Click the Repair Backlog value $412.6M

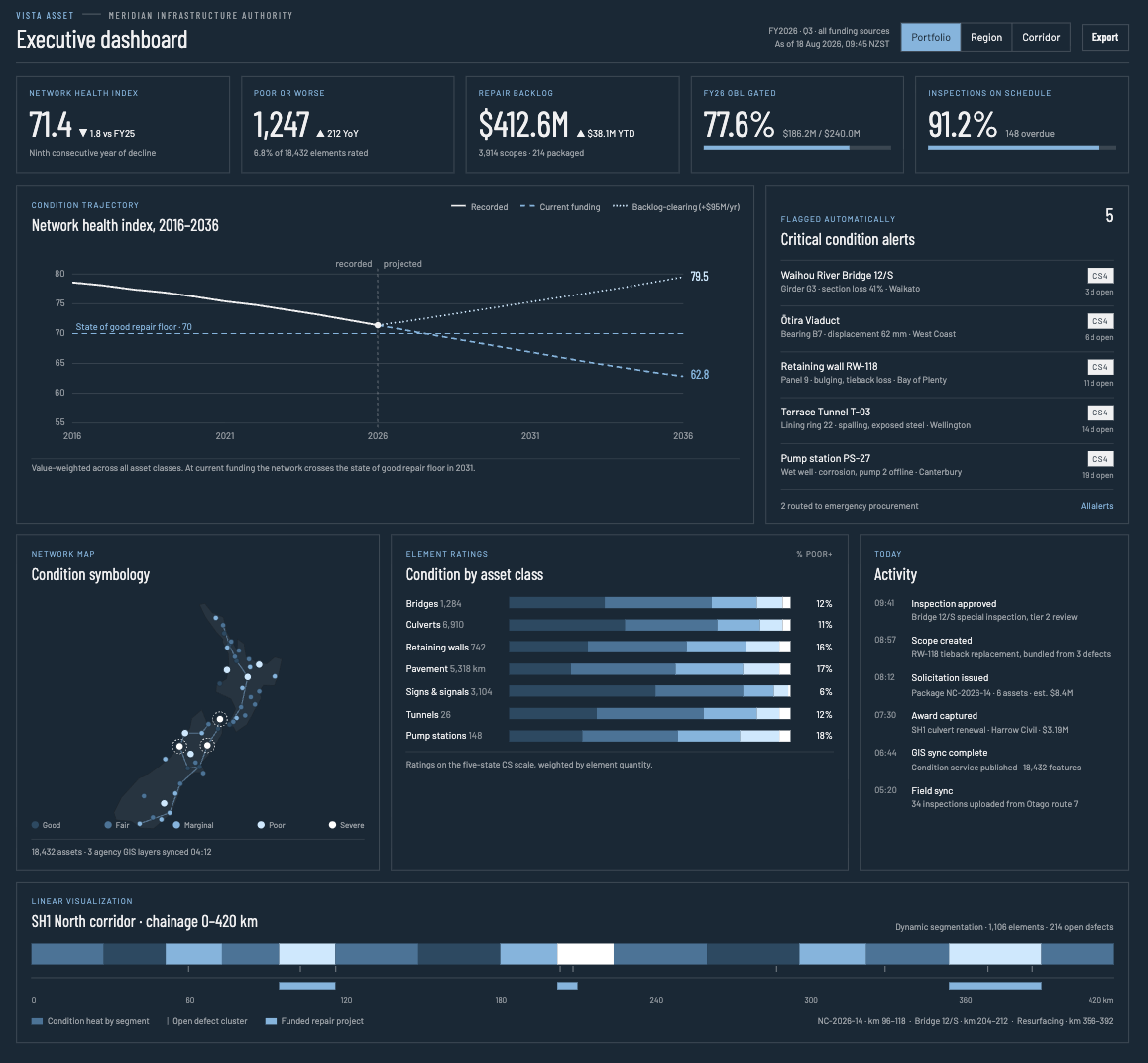coord(522,125)
